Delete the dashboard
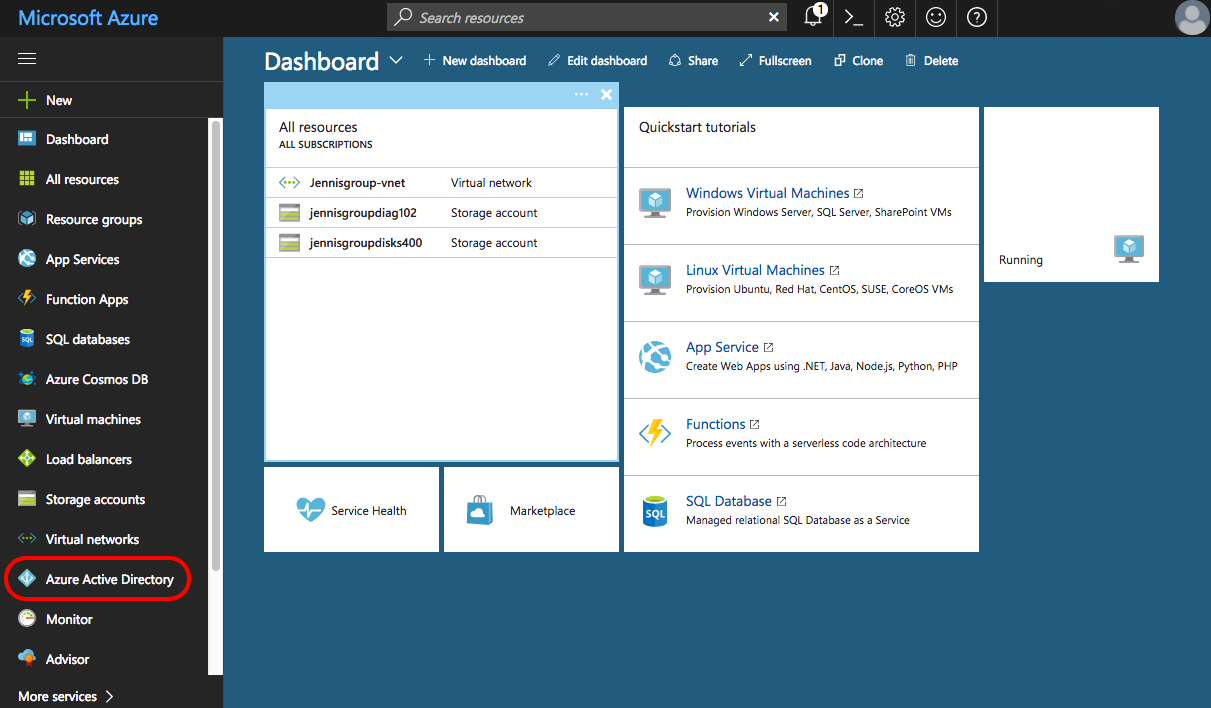The height and width of the screenshot is (708, 1211). 932,60
